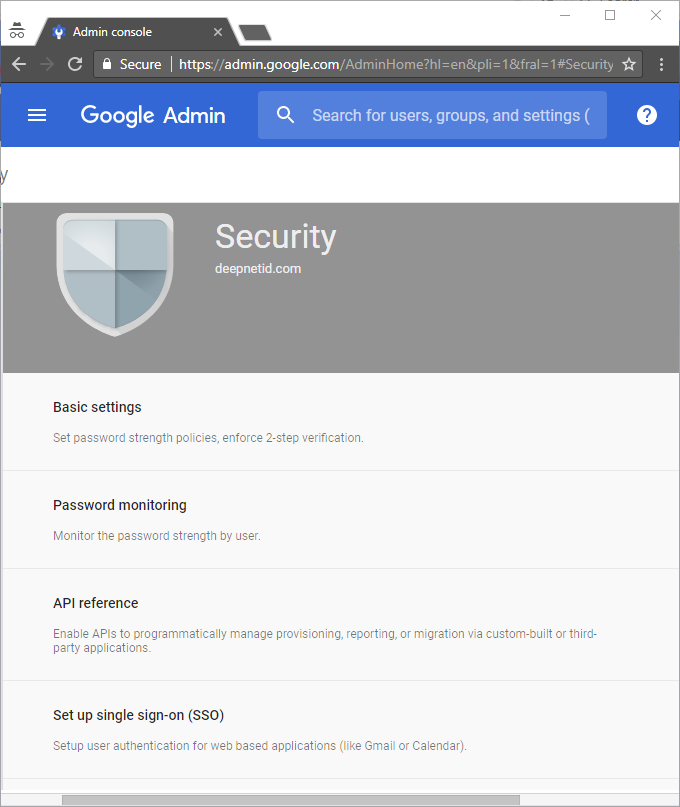Image resolution: width=680 pixels, height=807 pixels.
Task: Focus the users, groups, settings search field
Action: pos(450,115)
